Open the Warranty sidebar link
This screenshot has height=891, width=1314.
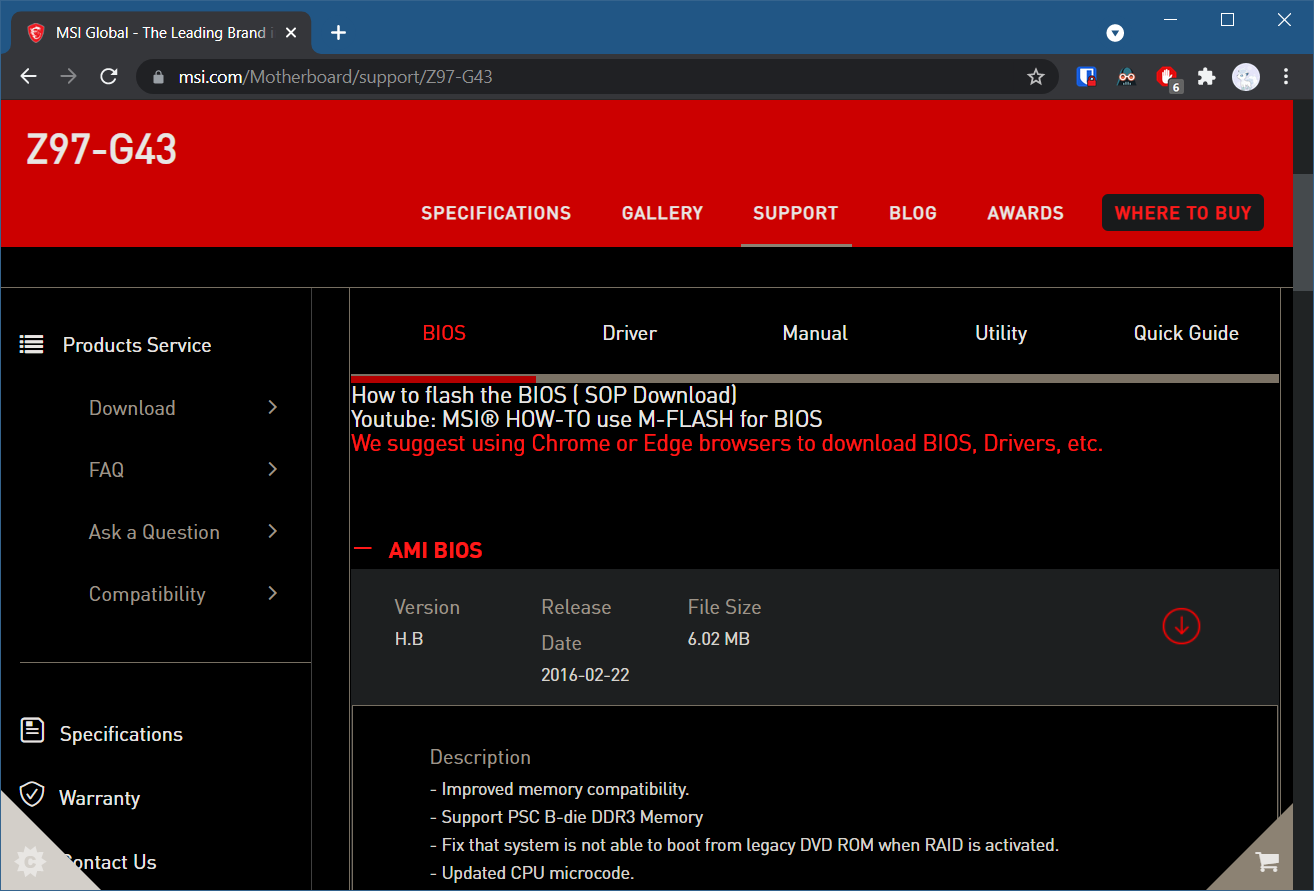click(x=99, y=798)
